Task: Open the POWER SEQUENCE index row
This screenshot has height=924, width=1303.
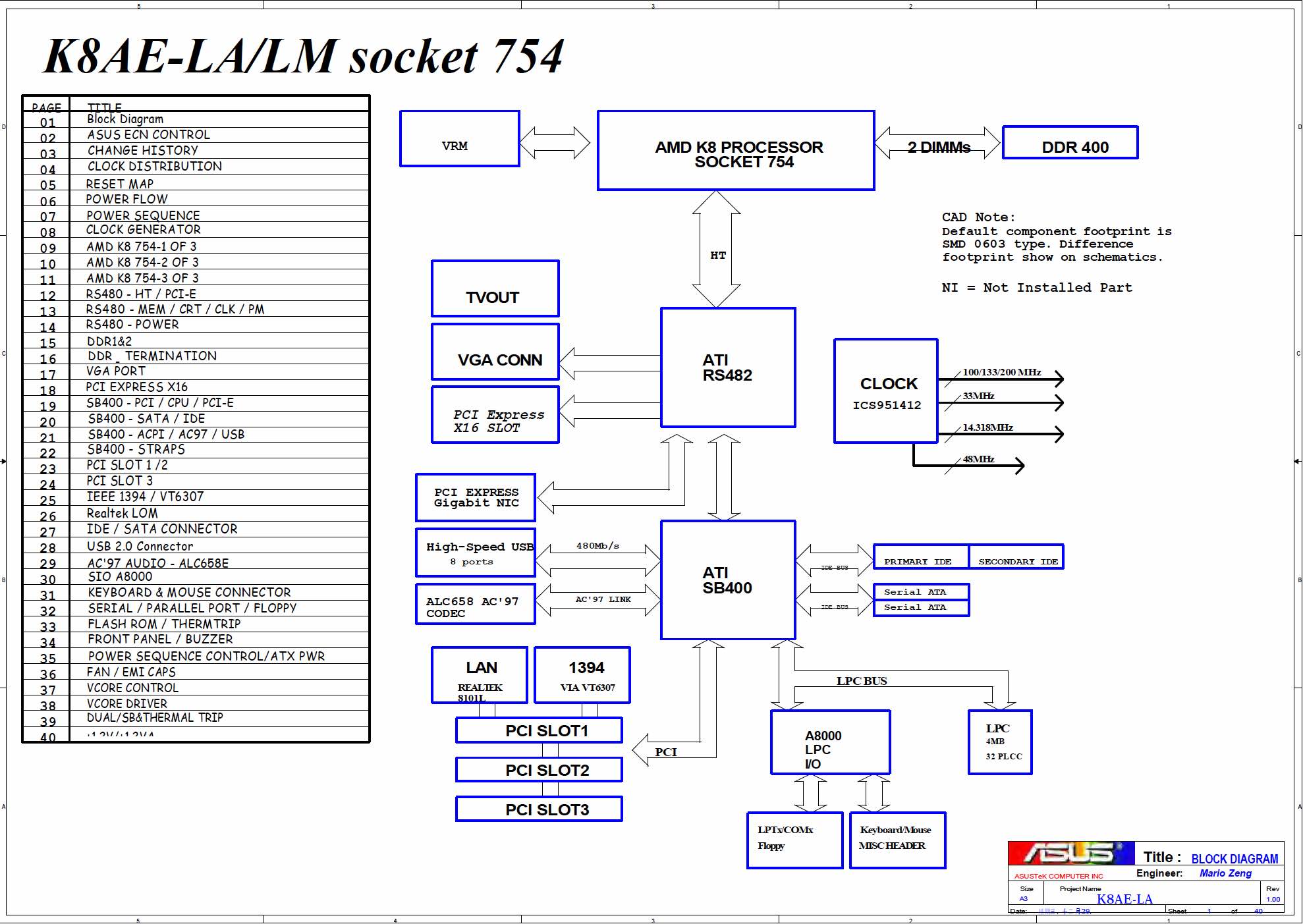Action: tap(143, 215)
